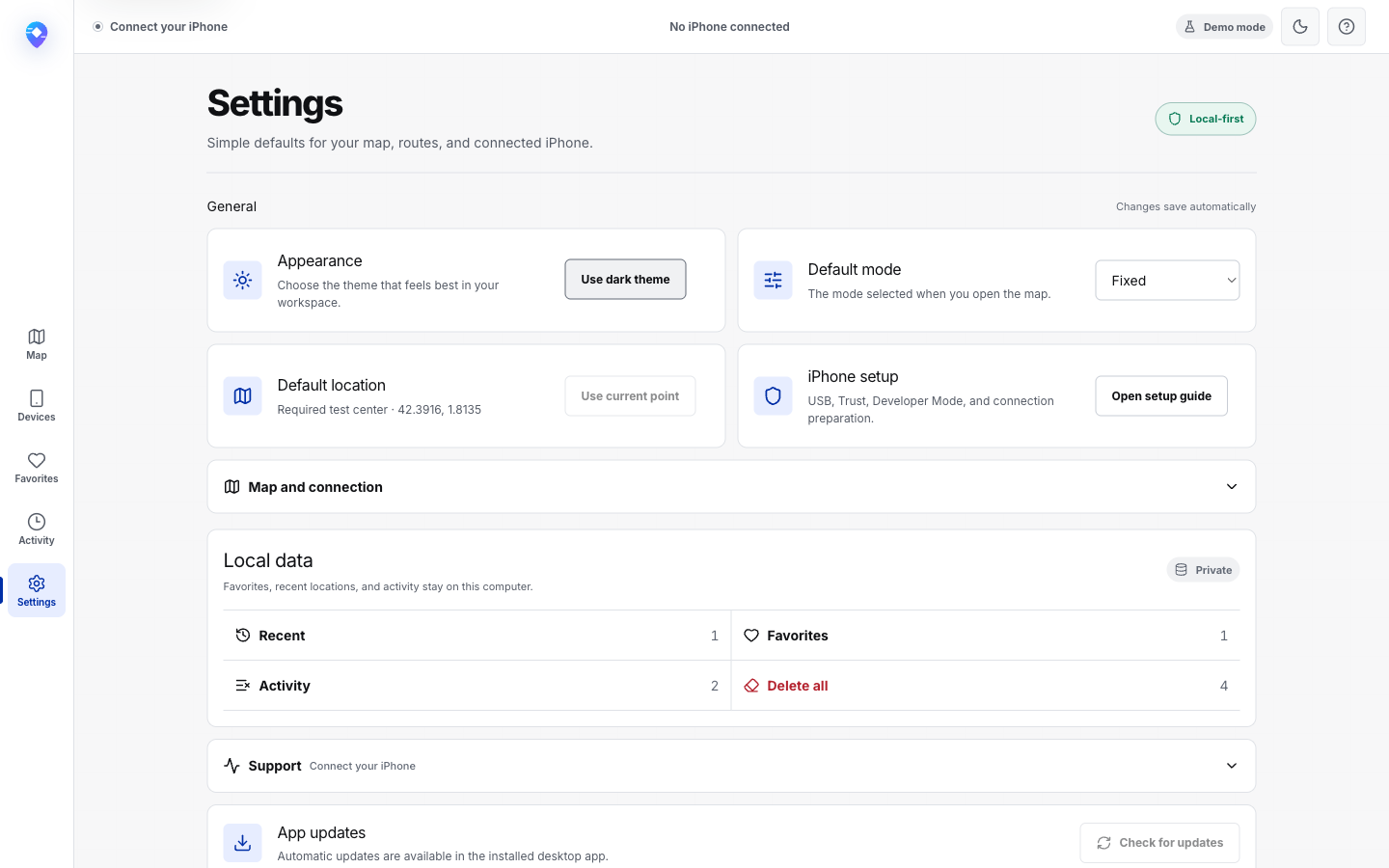This screenshot has height=868, width=1389.
Task: Click the Demo mode badge
Action: [1224, 27]
